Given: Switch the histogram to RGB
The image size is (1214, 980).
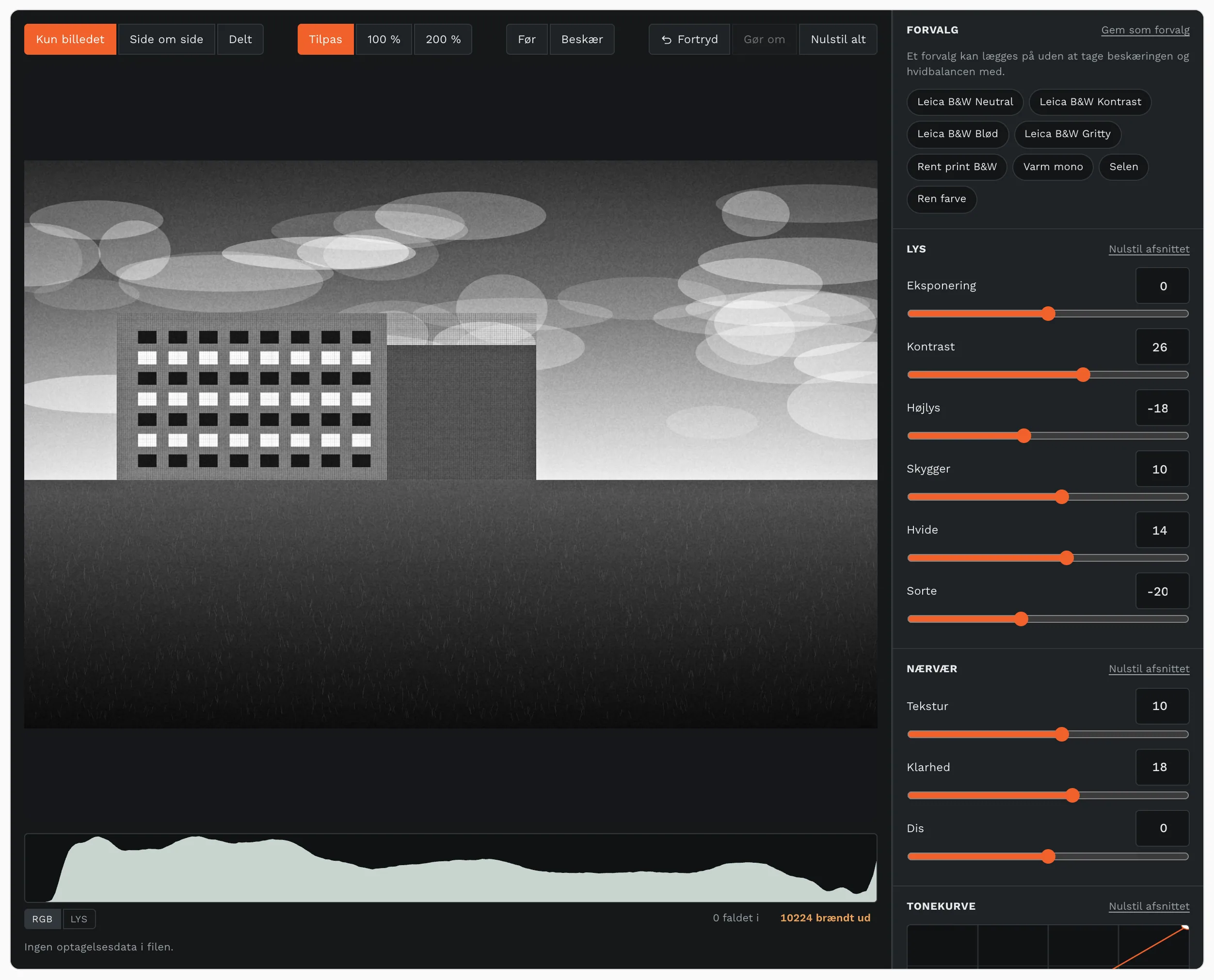Looking at the screenshot, I should pyautogui.click(x=42, y=919).
